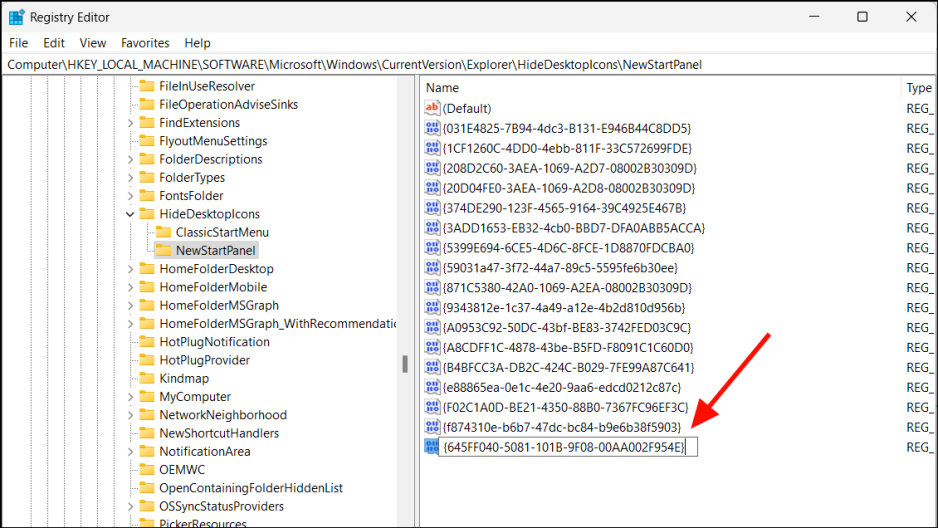The image size is (938, 528).
Task: Click value icon of {20D04FE0-3AEA-1069-A2D8-08002B30309D}
Action: pos(432,188)
